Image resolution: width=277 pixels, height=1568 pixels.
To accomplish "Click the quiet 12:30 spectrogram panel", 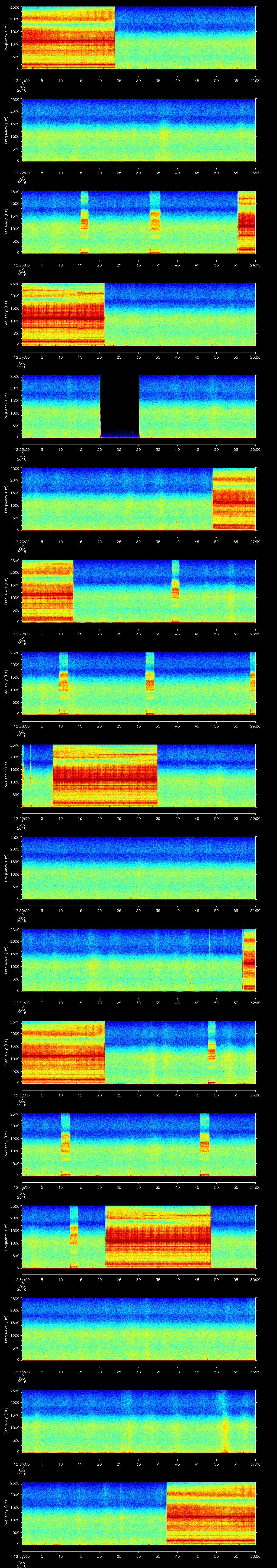I will 138,868.
